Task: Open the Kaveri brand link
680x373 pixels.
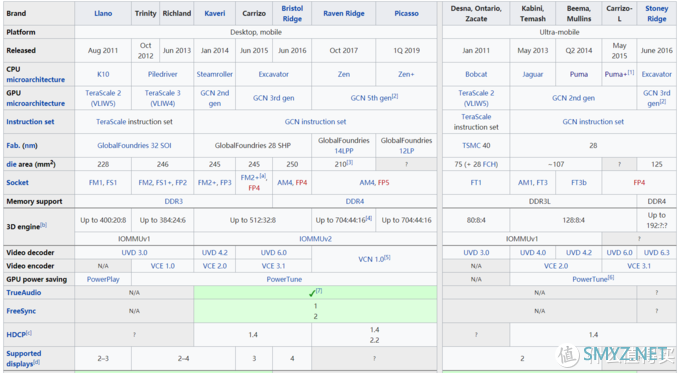Action: [215, 13]
